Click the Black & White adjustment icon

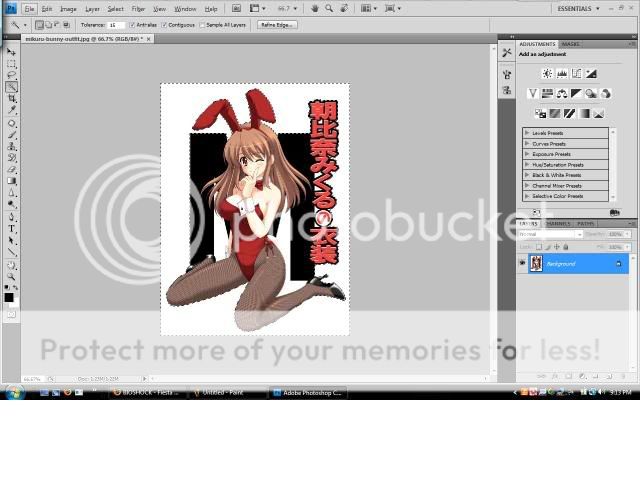(576, 93)
